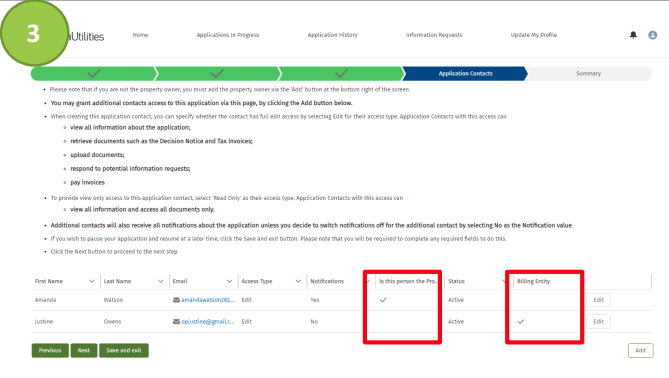Screen dimensions: 669x378
Task: Go to the Home menu item
Action: [x=140, y=35]
